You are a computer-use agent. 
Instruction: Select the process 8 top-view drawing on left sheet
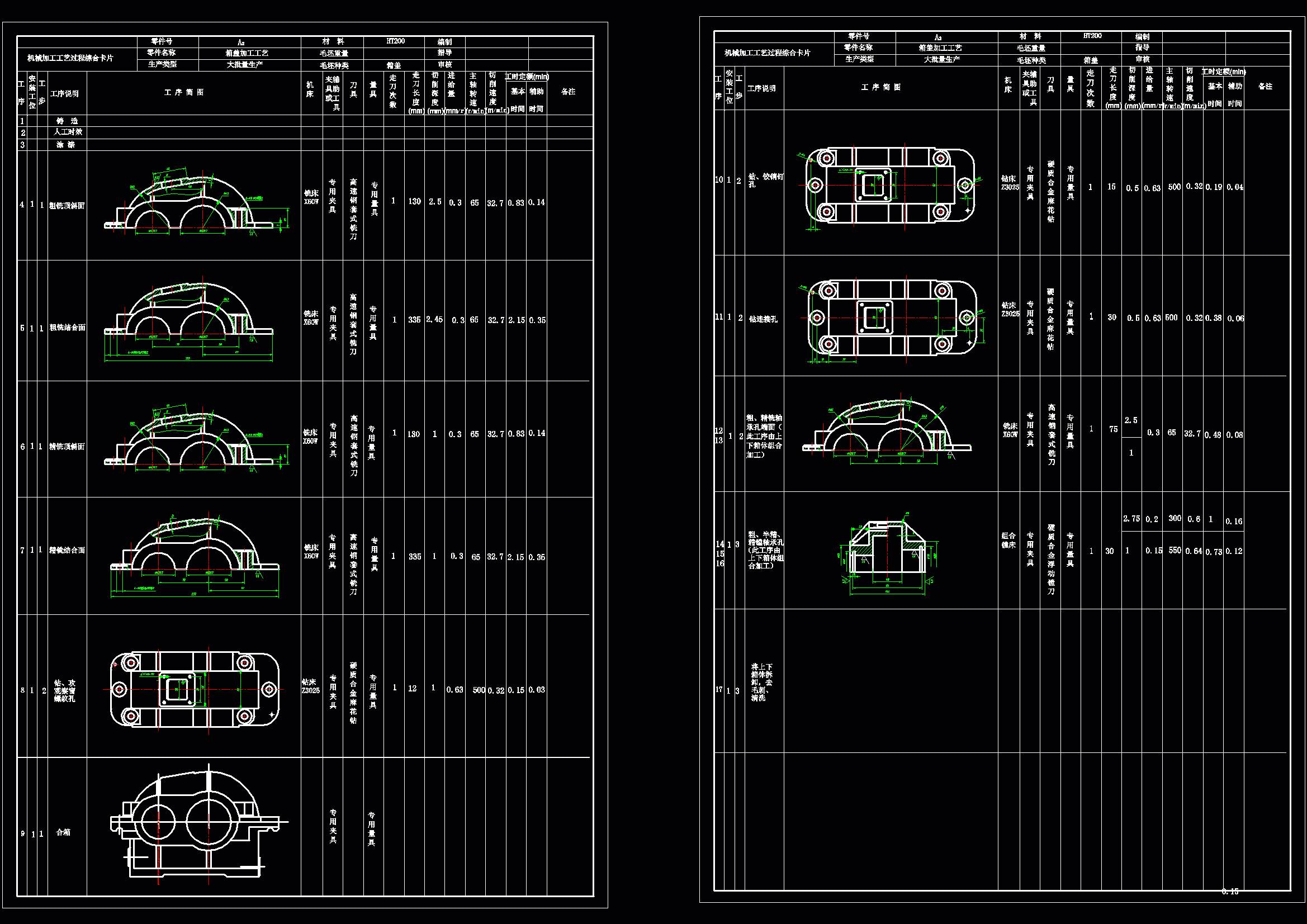coord(195,689)
